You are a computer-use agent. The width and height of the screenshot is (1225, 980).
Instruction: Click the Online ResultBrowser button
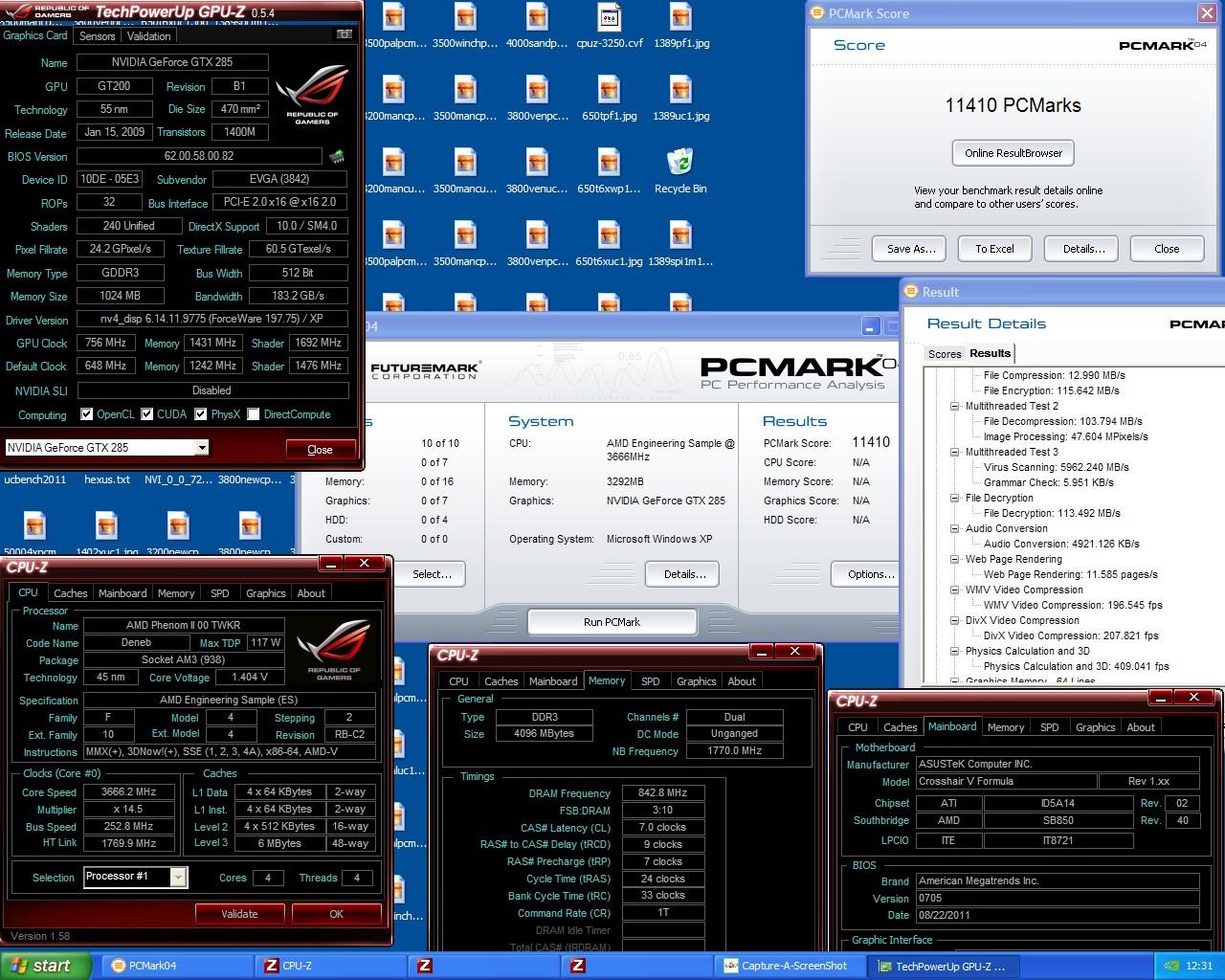pyautogui.click(x=1013, y=153)
